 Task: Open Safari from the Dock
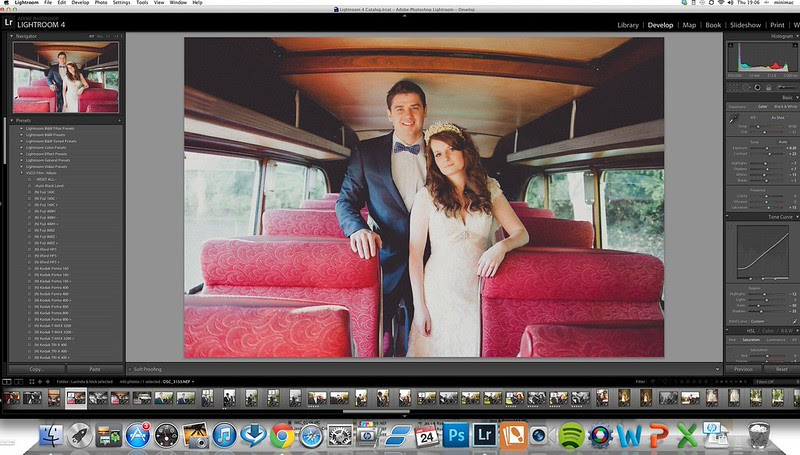(x=311, y=437)
